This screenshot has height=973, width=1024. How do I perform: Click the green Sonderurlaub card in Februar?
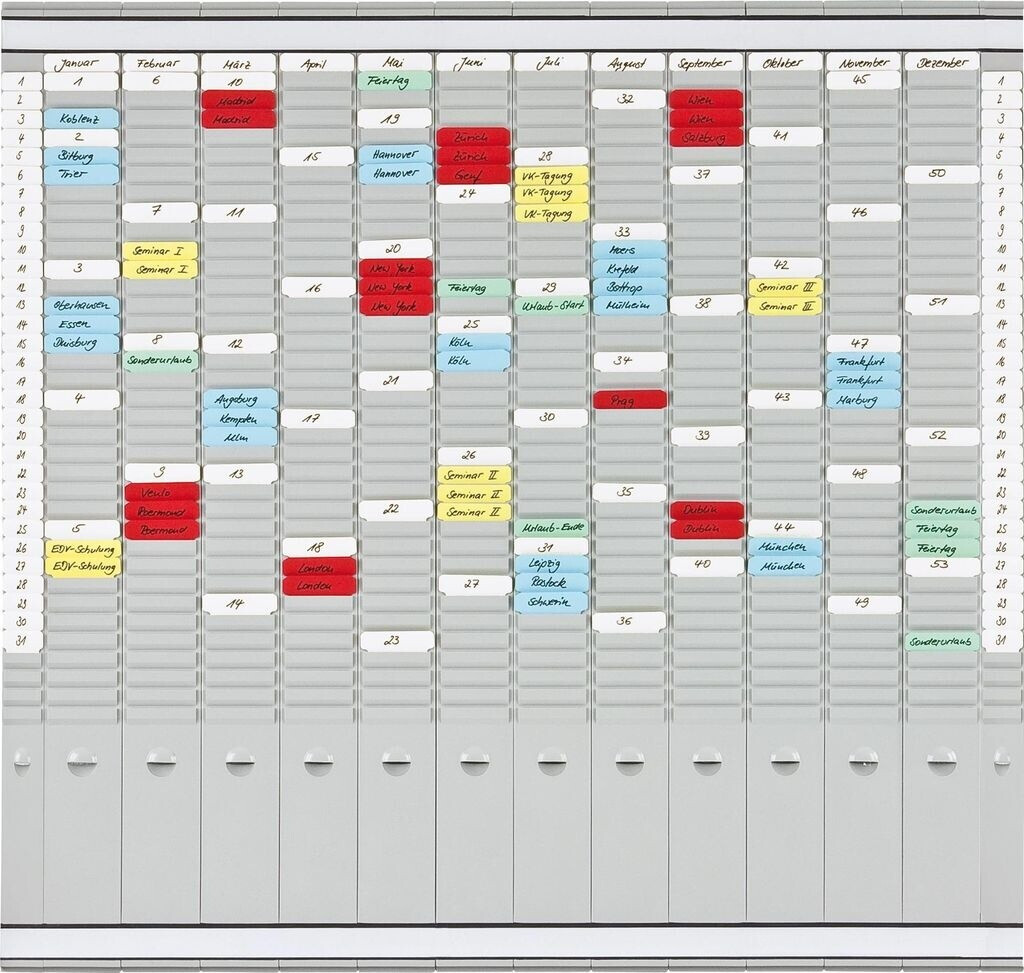[x=162, y=361]
